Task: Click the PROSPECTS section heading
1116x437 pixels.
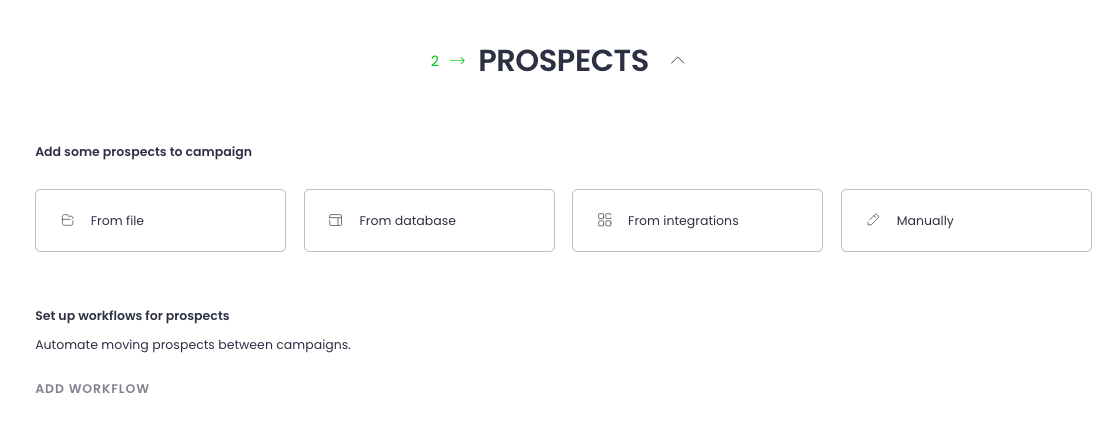Action: tap(563, 61)
